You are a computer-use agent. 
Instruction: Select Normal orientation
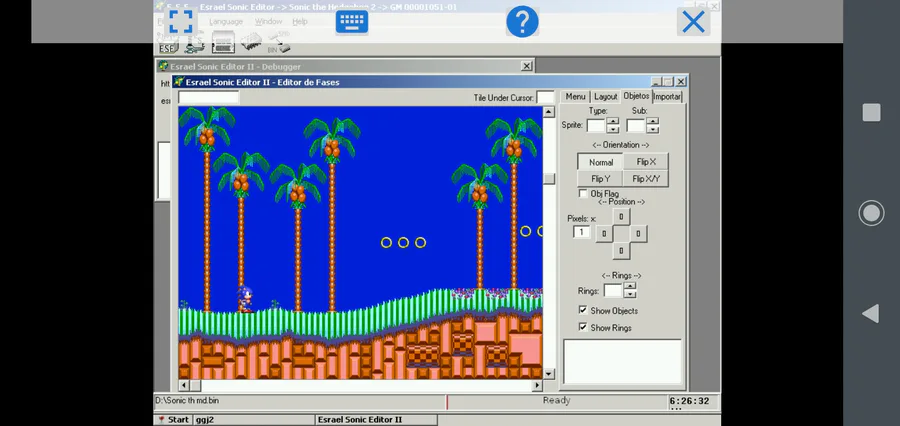[600, 162]
